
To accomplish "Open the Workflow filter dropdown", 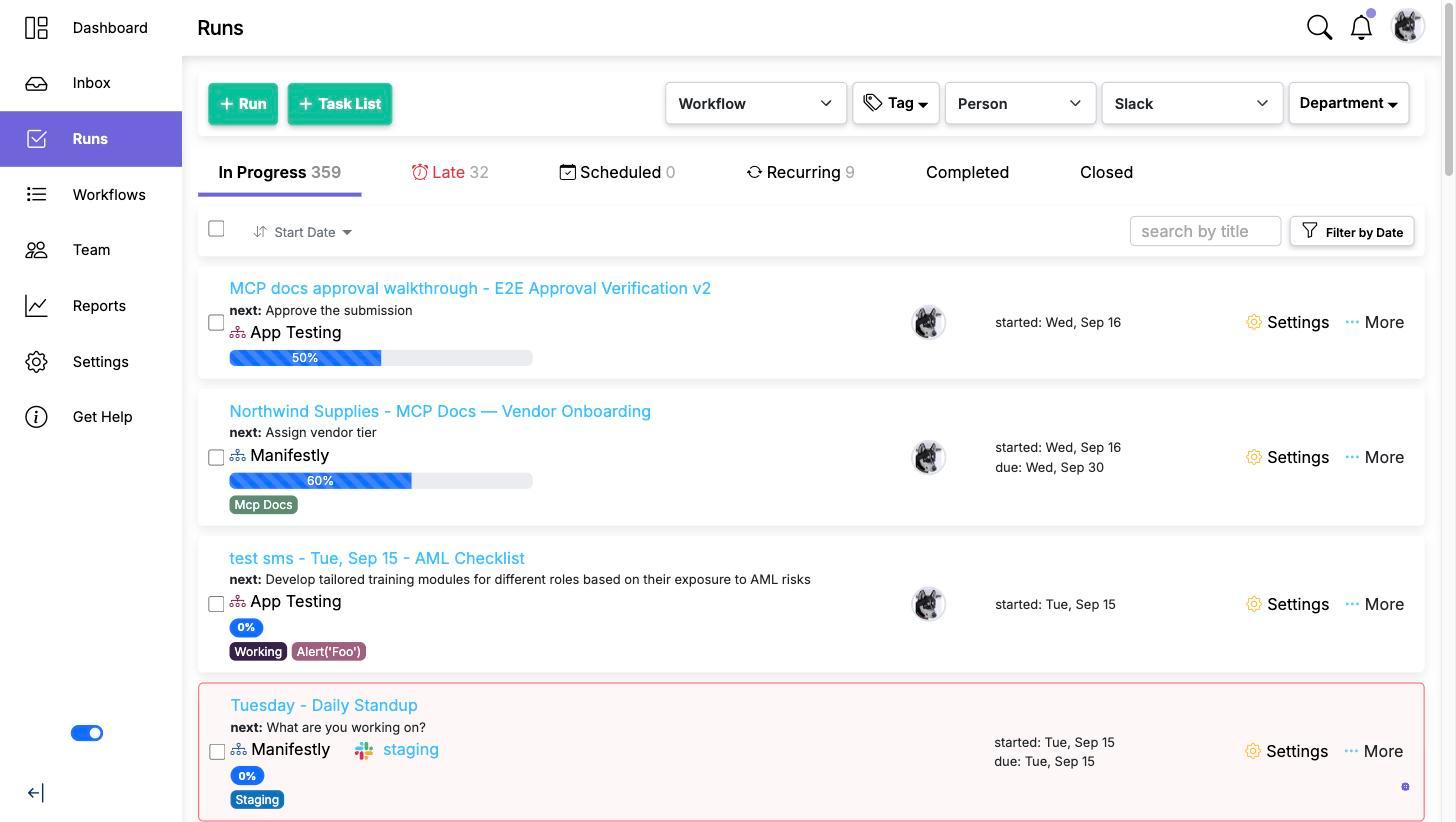I will 756,103.
